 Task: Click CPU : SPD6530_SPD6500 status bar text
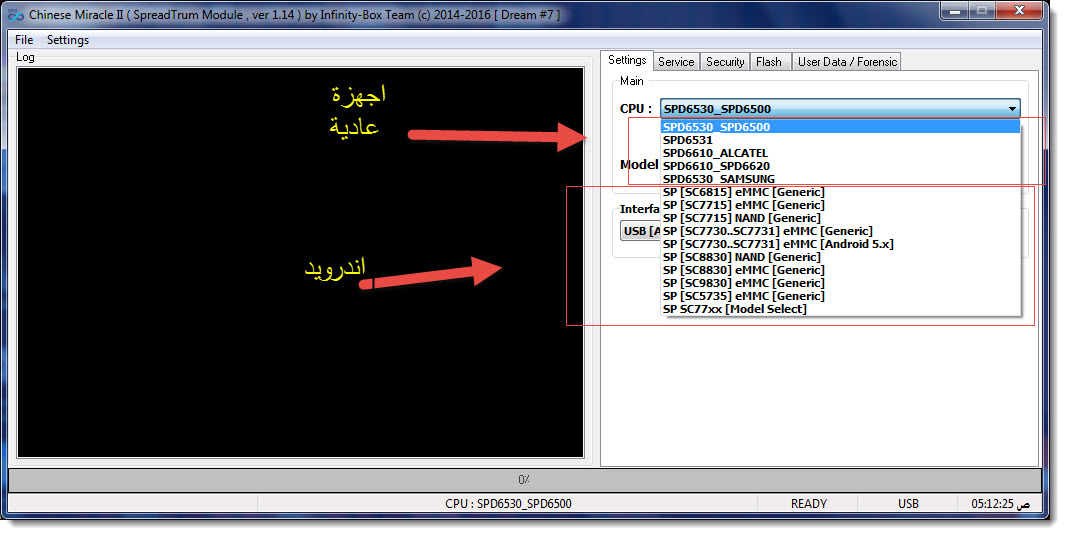click(x=508, y=504)
